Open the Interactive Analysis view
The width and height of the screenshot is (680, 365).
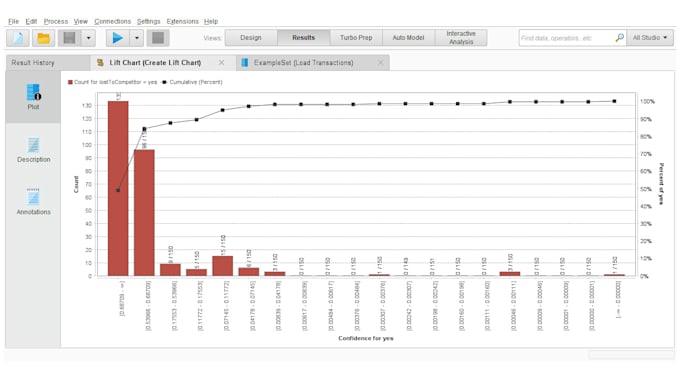point(461,38)
